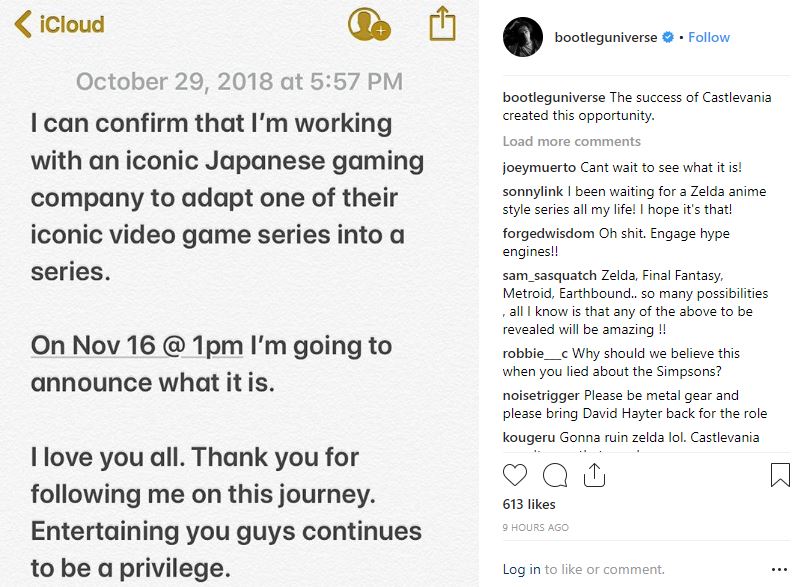The height and width of the screenshot is (587, 795).
Task: Click the add people icon in Notes
Action: (x=367, y=24)
